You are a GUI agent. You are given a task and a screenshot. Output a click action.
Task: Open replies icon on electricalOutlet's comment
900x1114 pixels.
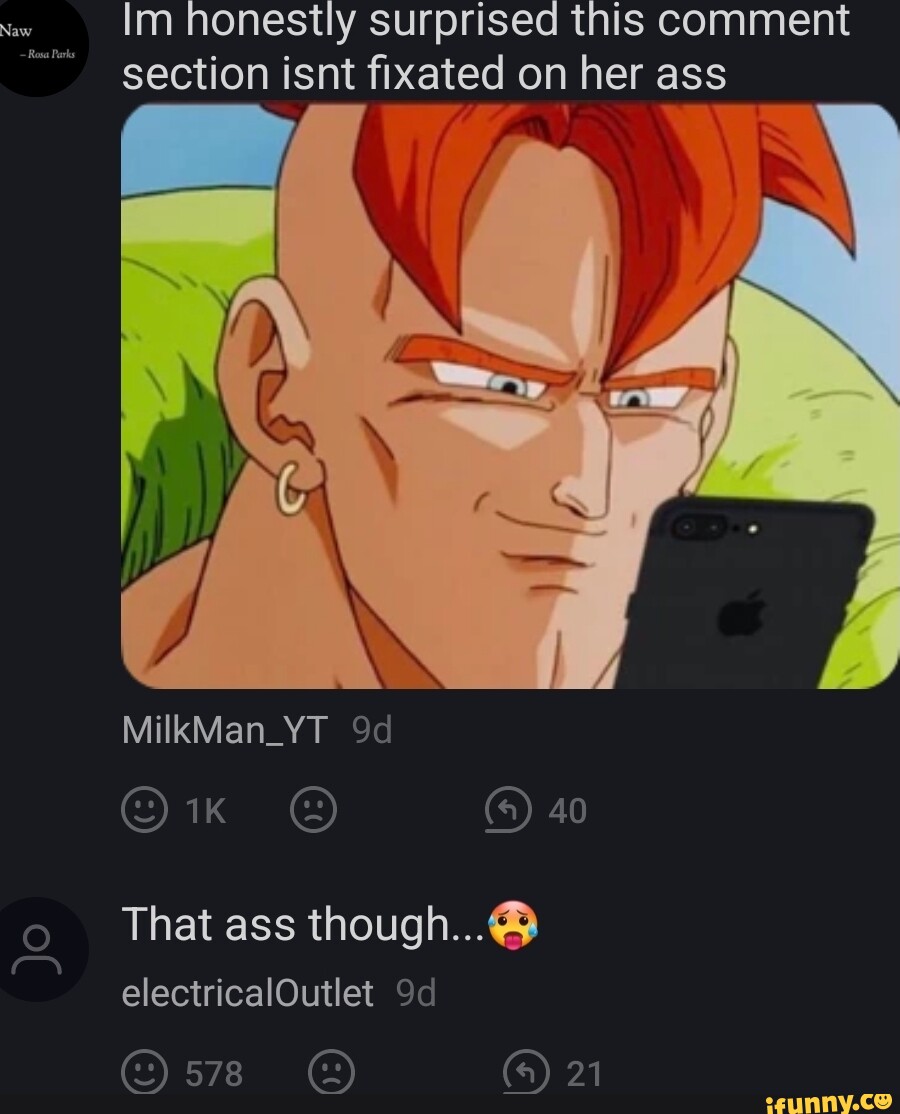[x=526, y=1072]
